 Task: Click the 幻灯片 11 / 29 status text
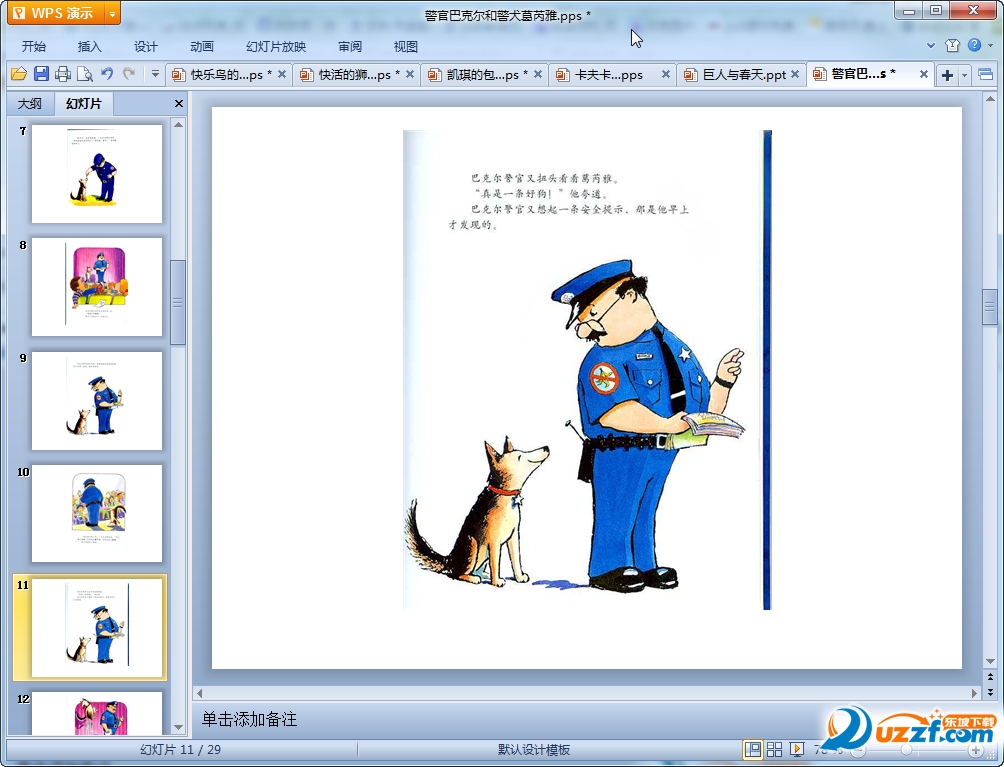coord(181,749)
